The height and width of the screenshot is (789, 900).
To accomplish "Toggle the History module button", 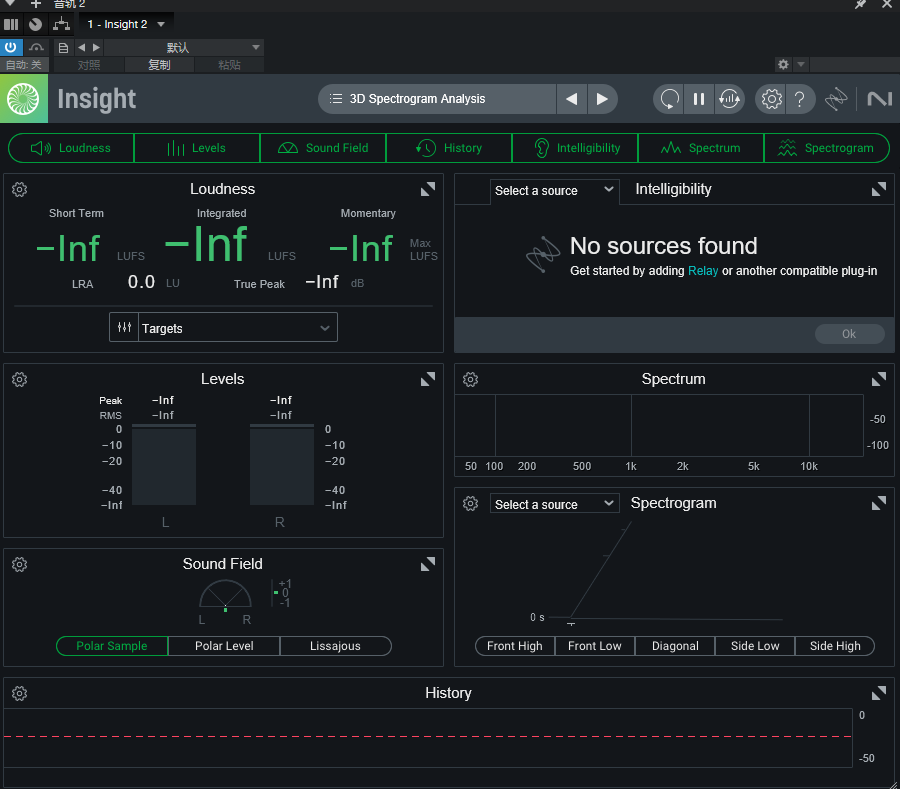I will (449, 148).
